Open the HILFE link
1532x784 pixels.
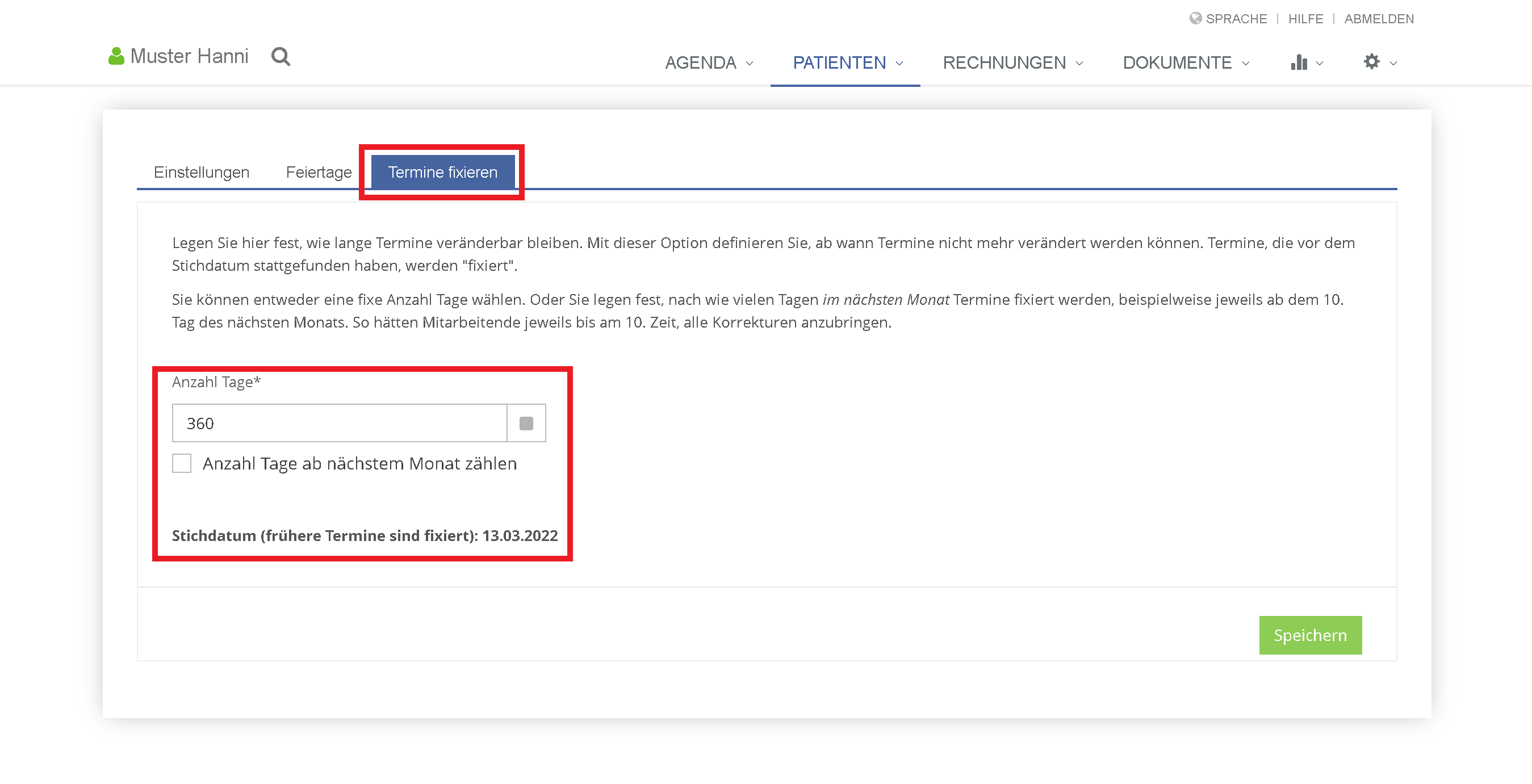1305,18
